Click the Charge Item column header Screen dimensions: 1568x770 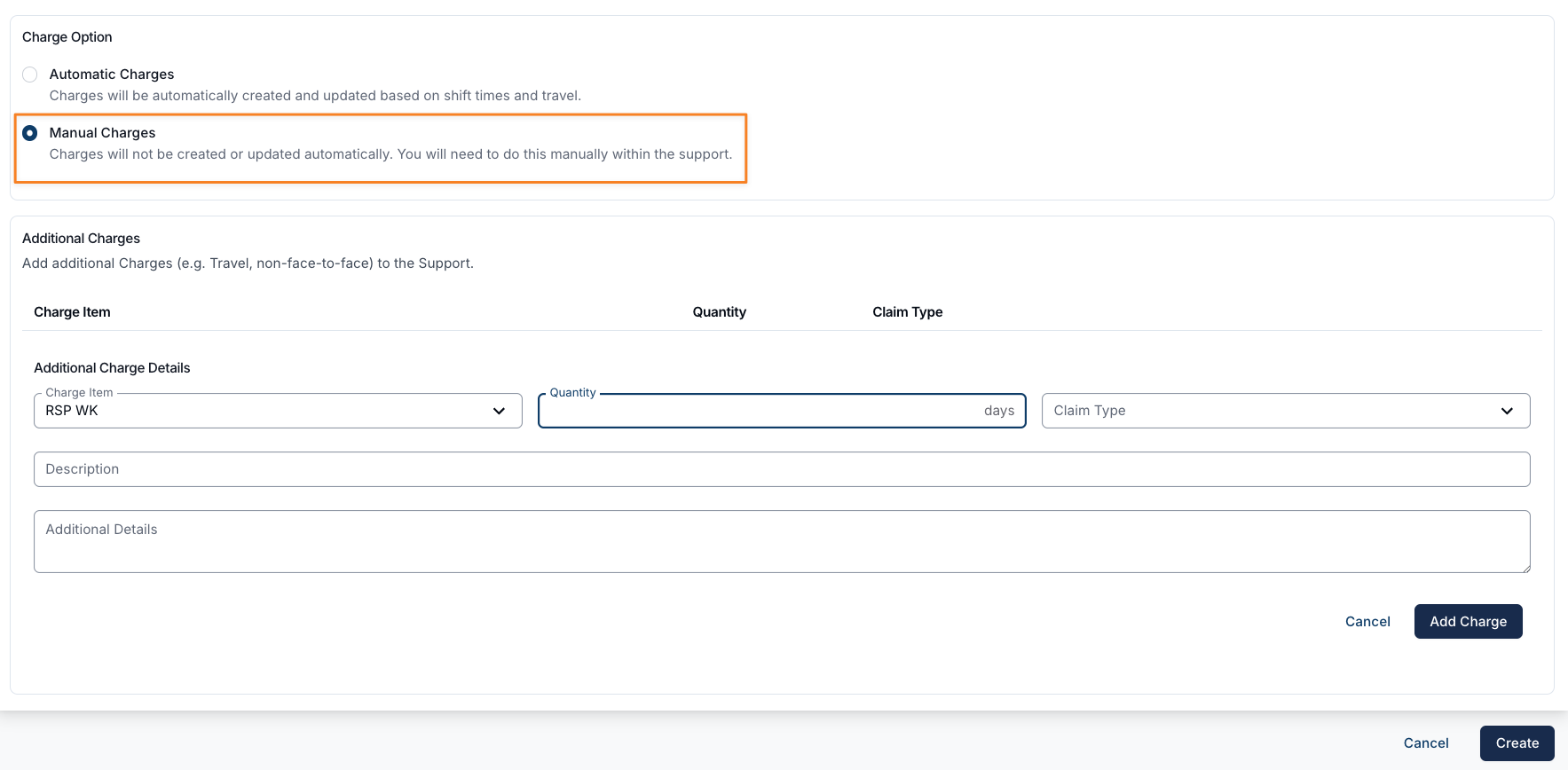click(x=72, y=312)
